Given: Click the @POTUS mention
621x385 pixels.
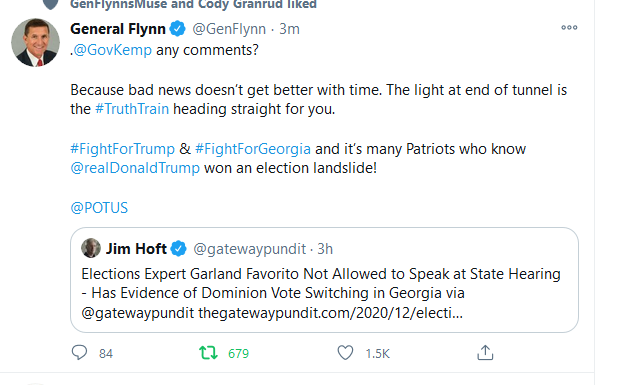Looking at the screenshot, I should pyautogui.click(x=99, y=208).
